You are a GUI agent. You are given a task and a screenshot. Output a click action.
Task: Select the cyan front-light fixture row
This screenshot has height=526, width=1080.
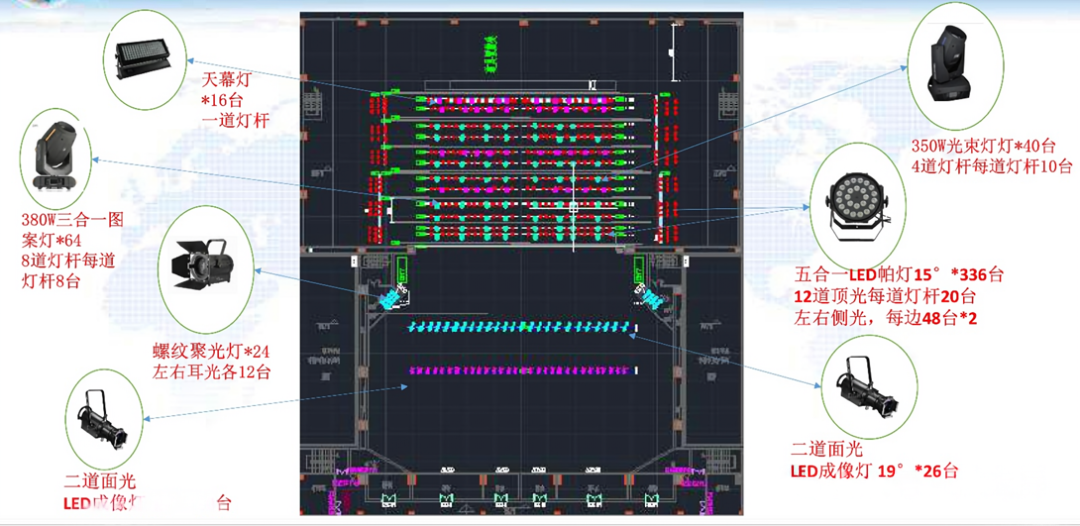(x=520, y=327)
